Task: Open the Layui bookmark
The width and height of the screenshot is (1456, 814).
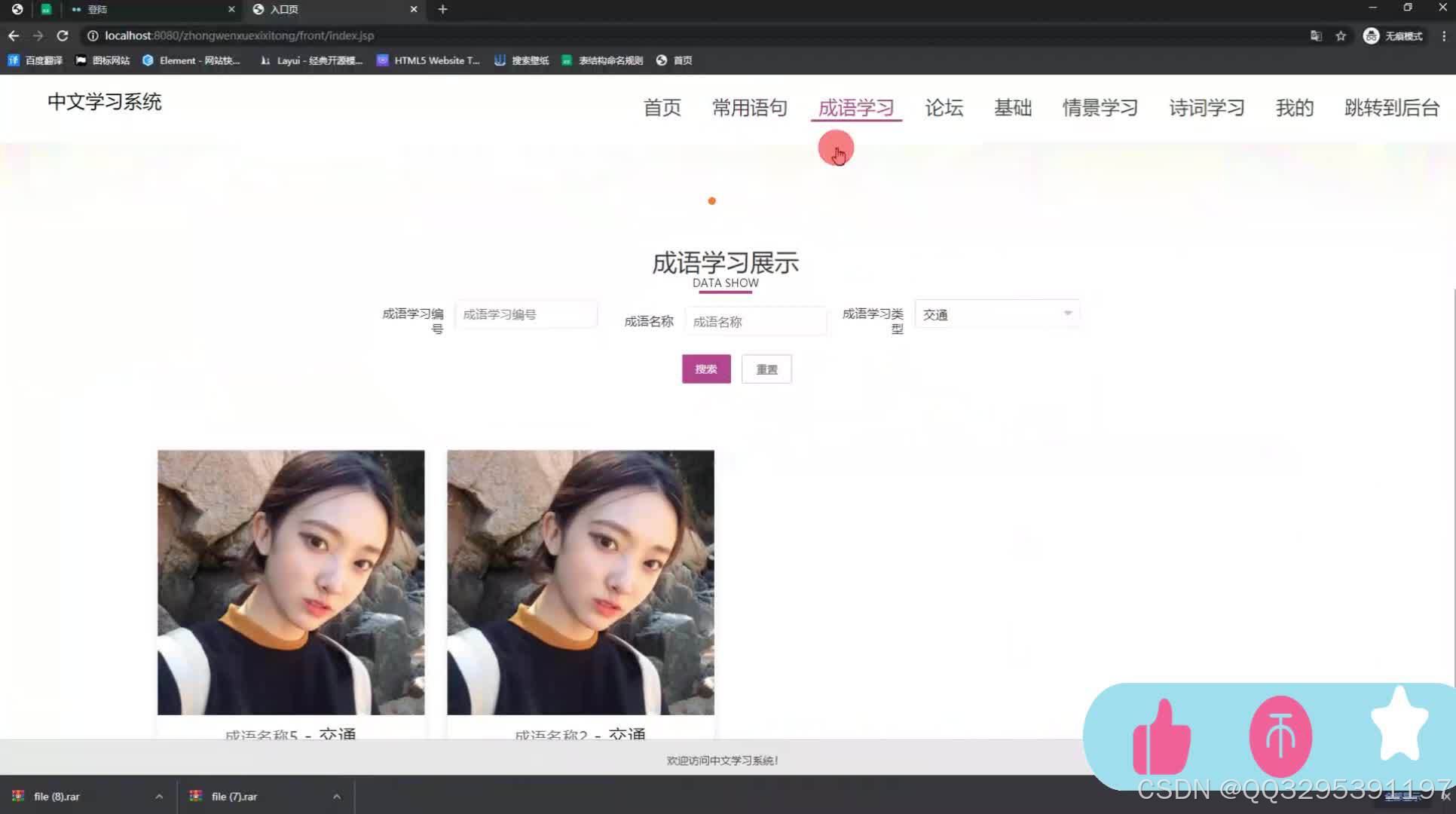Action: pos(310,60)
